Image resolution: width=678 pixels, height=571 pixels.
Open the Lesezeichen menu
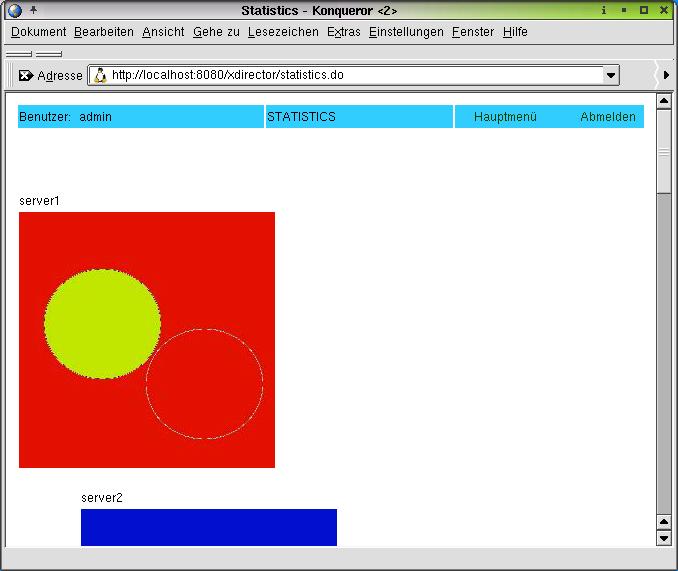pos(283,32)
